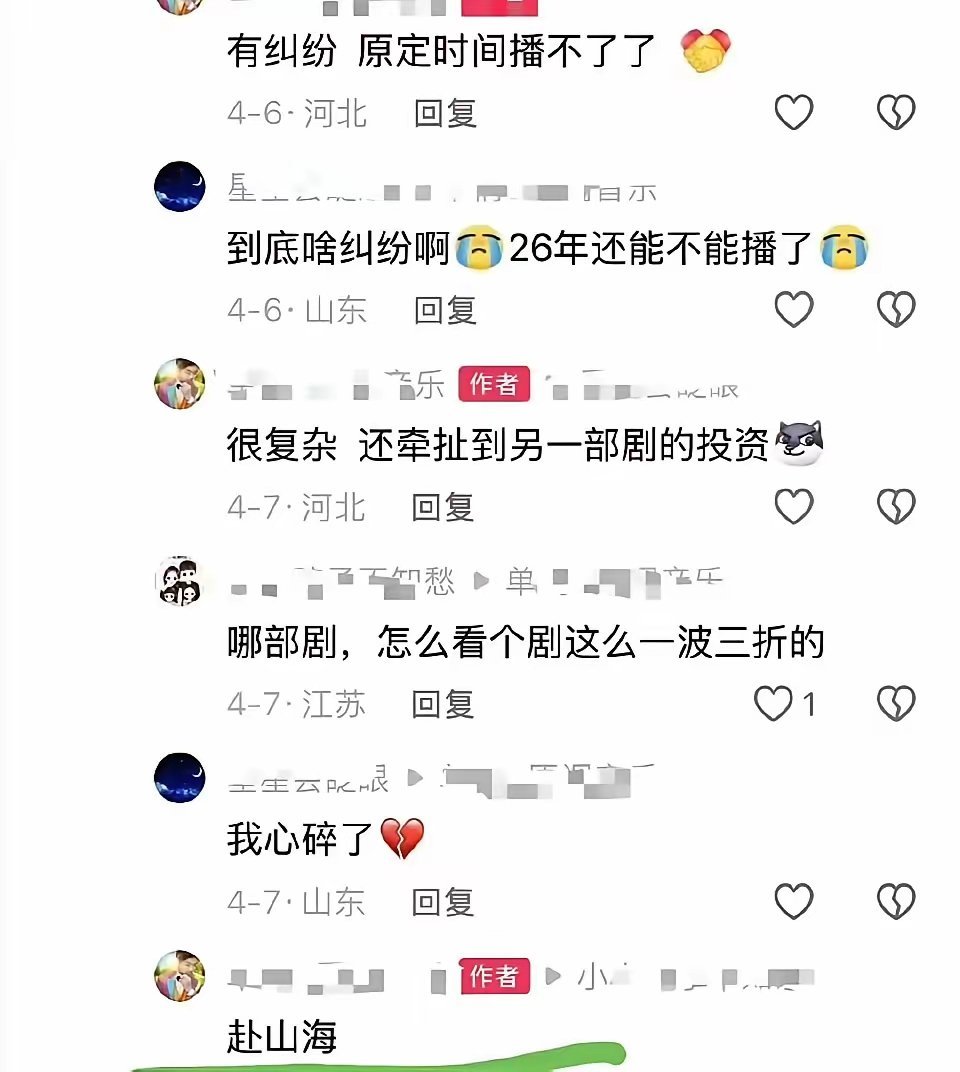This screenshot has width=960, height=1072.
Task: Like the 我心碎了 comment
Action: (794, 900)
